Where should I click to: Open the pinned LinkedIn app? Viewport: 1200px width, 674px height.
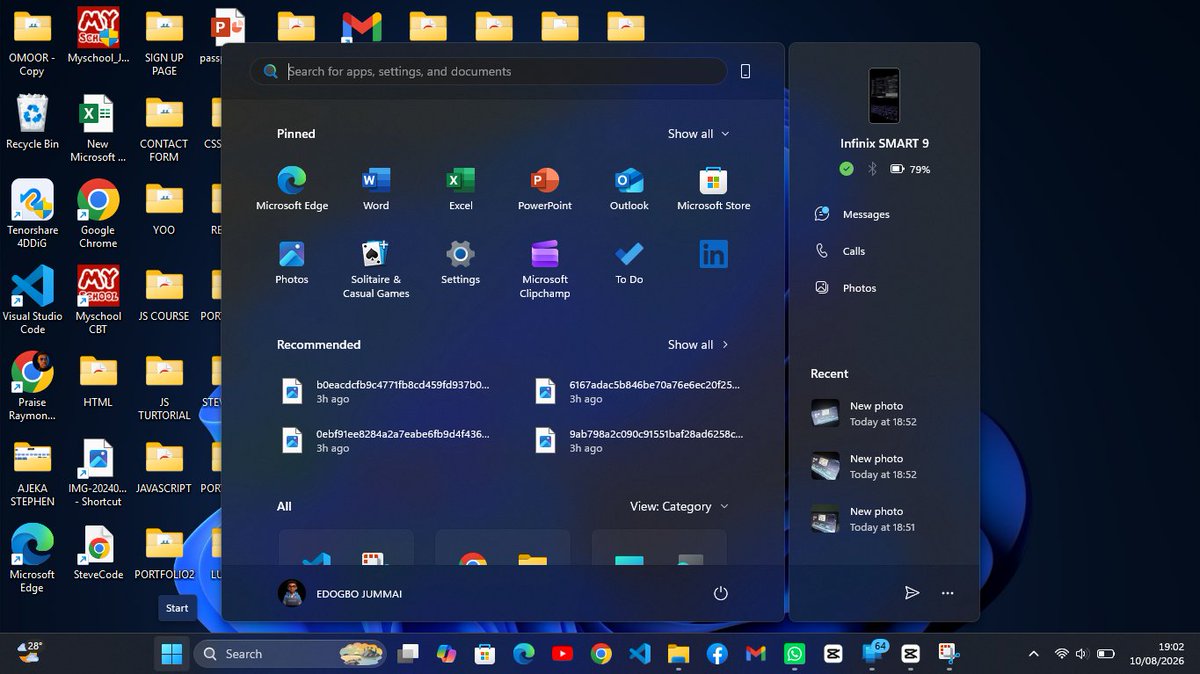[x=713, y=255]
